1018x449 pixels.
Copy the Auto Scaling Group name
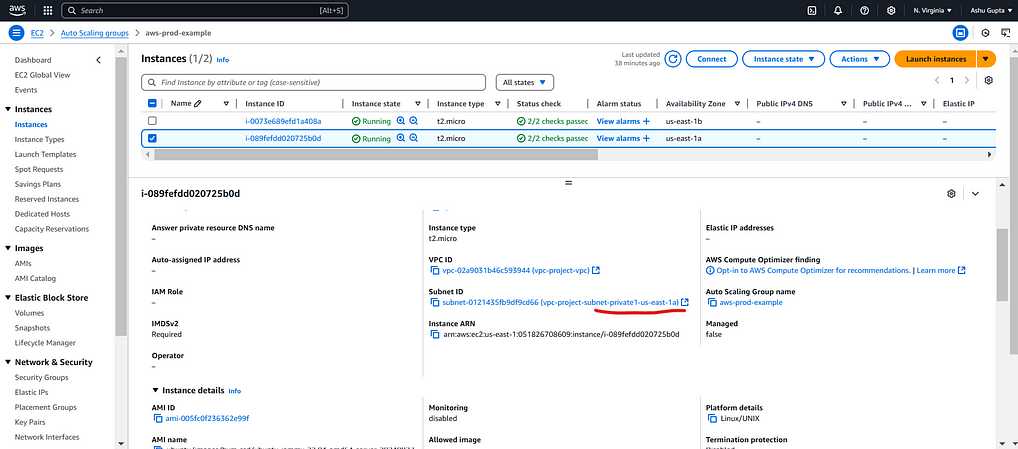(712, 302)
